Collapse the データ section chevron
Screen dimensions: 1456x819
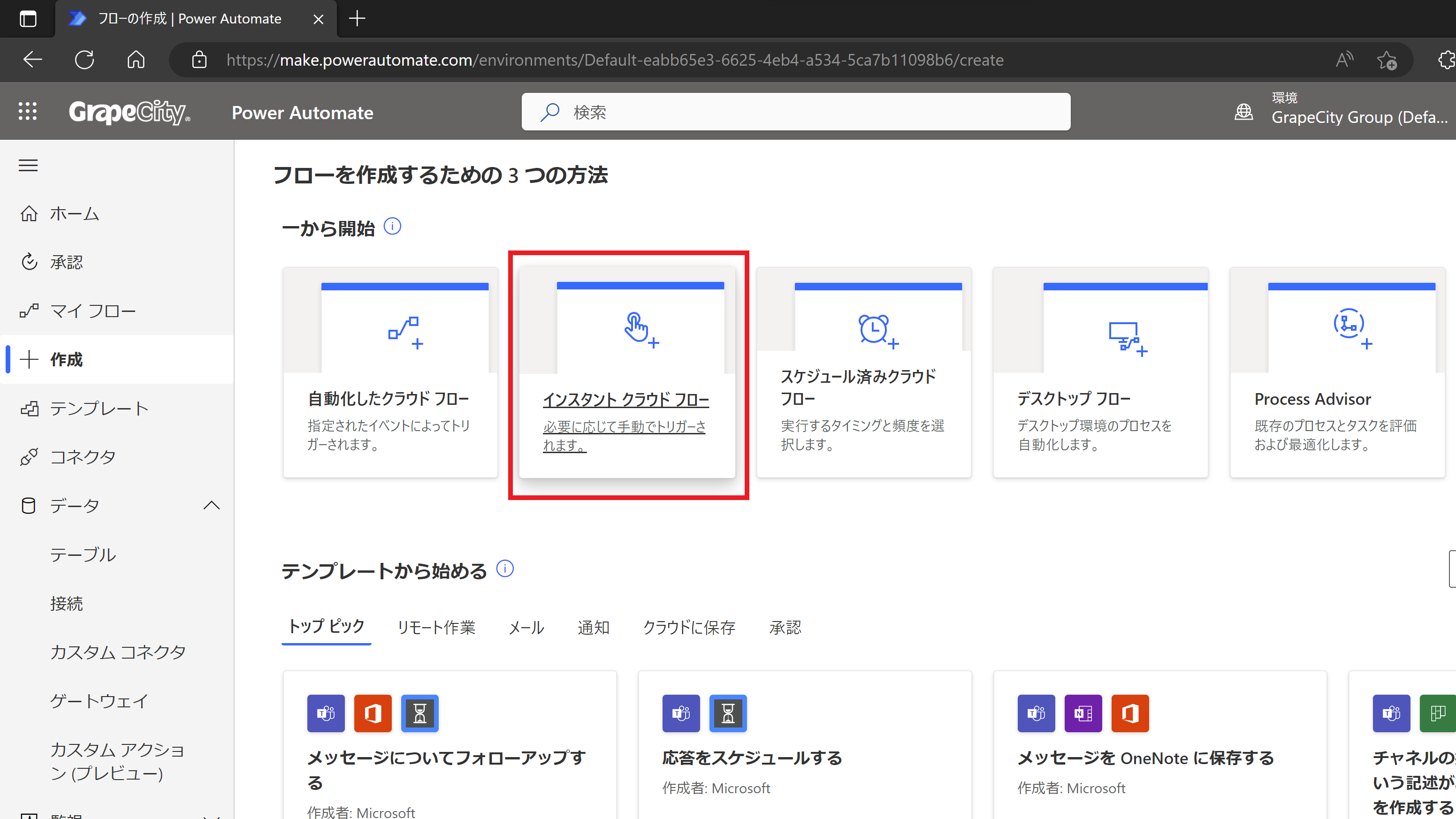point(212,505)
